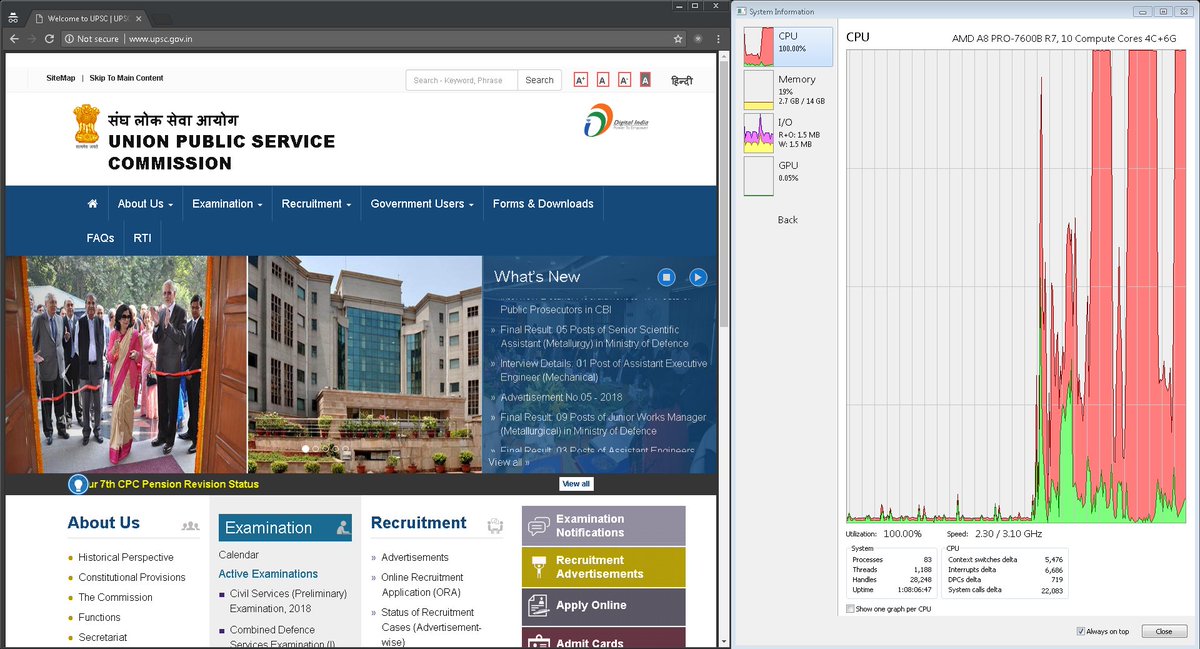Click the ribbon-cutting ceremony slide image

point(125,364)
